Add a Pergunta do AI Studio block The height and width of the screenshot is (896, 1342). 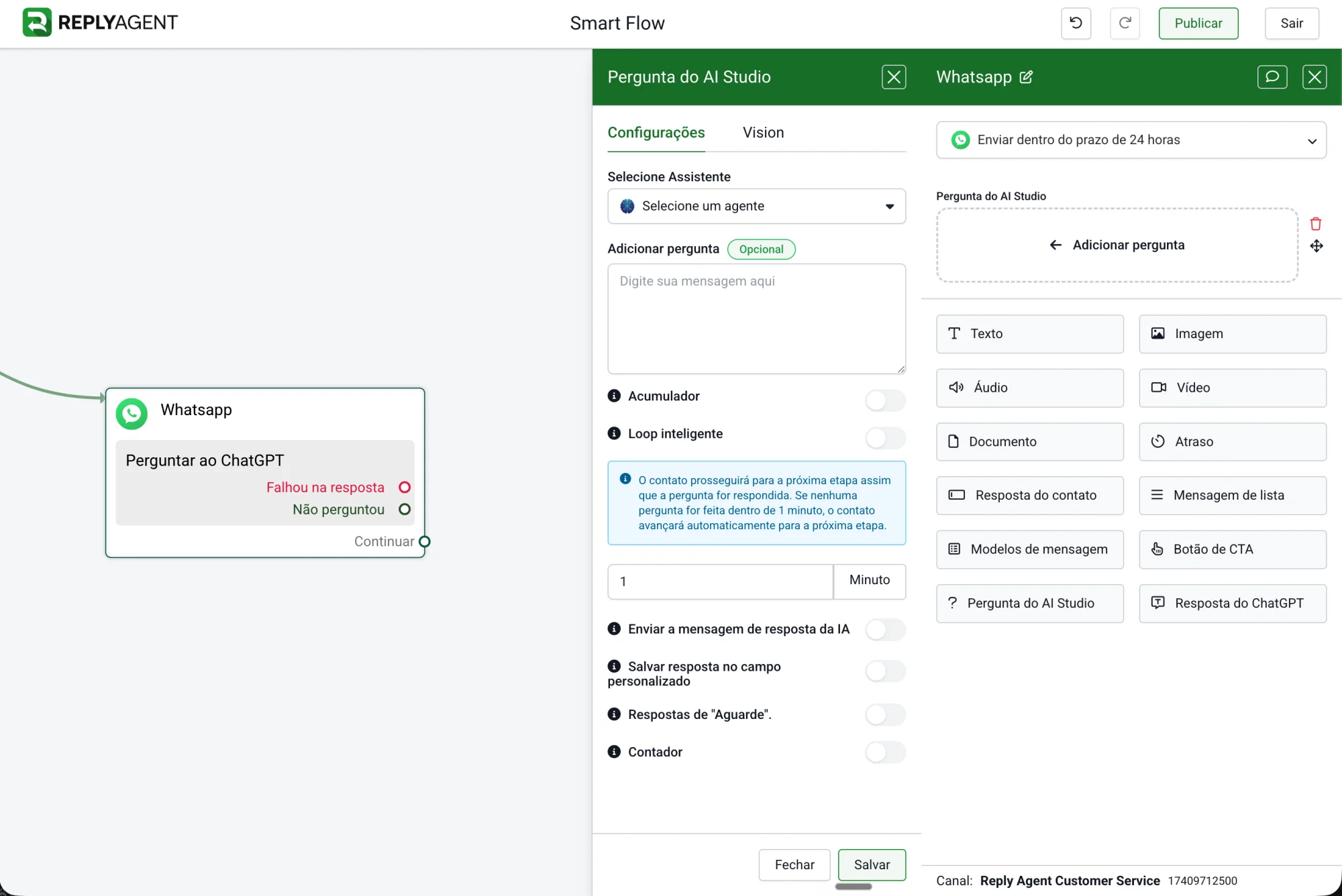pos(1030,604)
